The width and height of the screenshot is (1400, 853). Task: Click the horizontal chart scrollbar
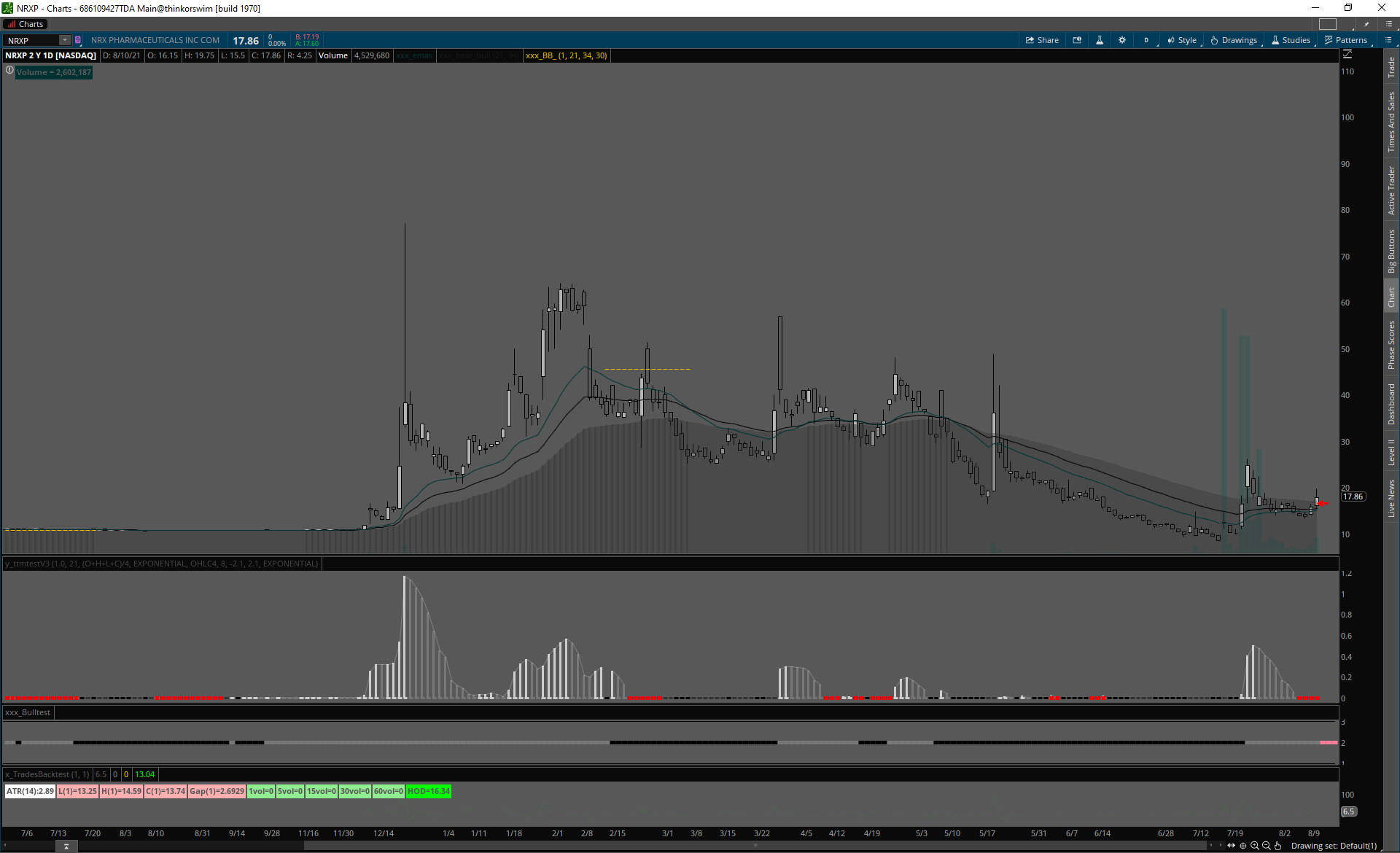coord(755,846)
